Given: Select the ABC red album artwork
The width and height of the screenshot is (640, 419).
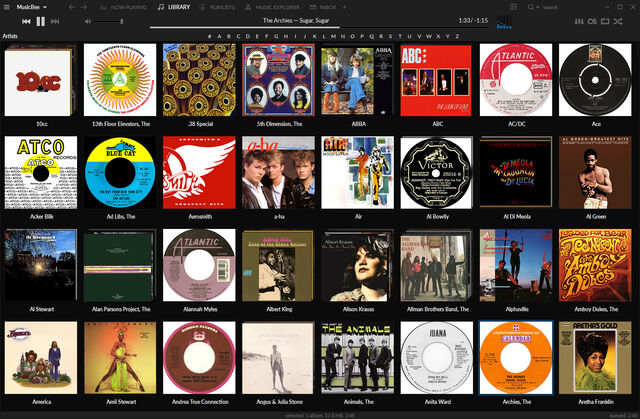Looking at the screenshot, I should coord(437,80).
